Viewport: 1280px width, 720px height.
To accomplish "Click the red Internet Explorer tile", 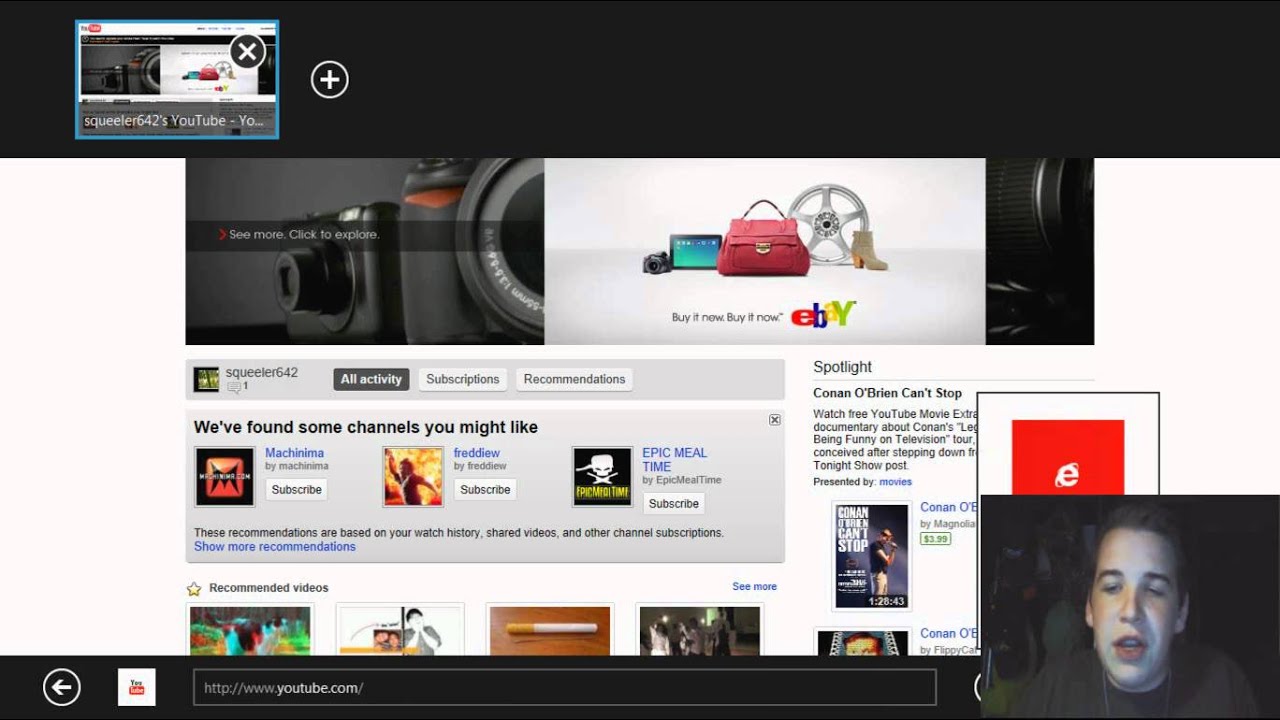I will tap(1068, 458).
